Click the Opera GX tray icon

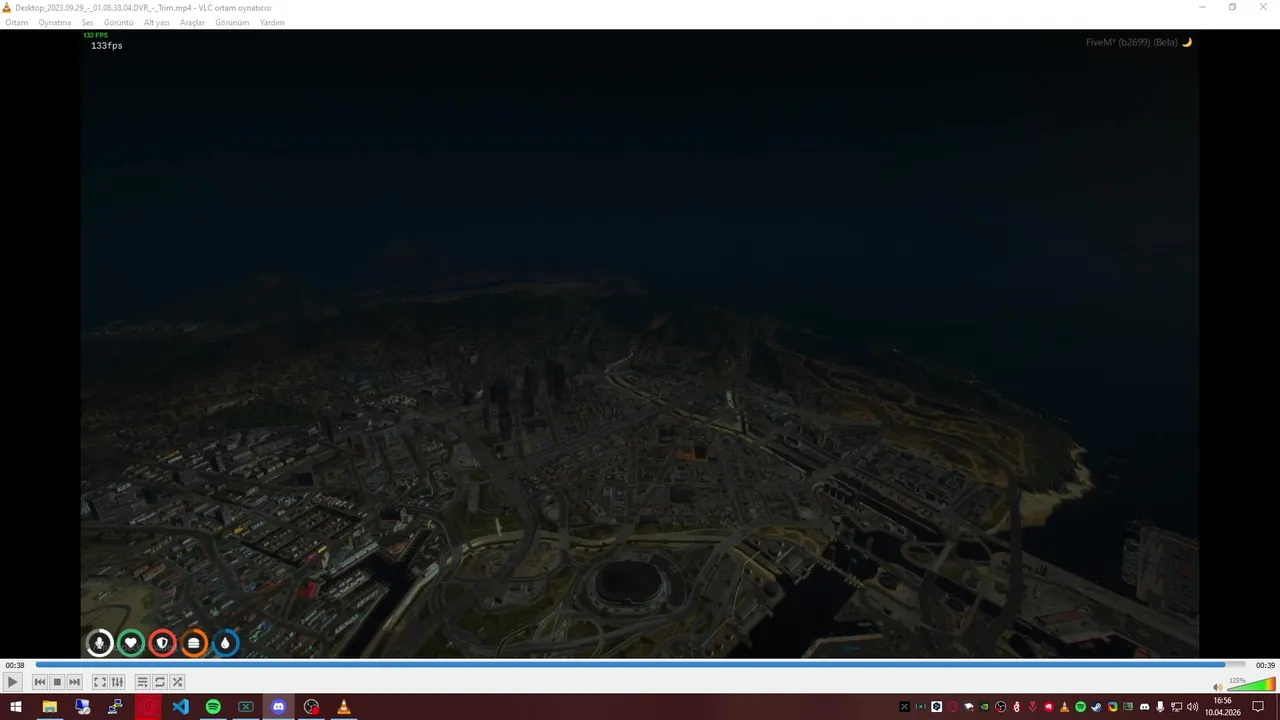(x=952, y=707)
